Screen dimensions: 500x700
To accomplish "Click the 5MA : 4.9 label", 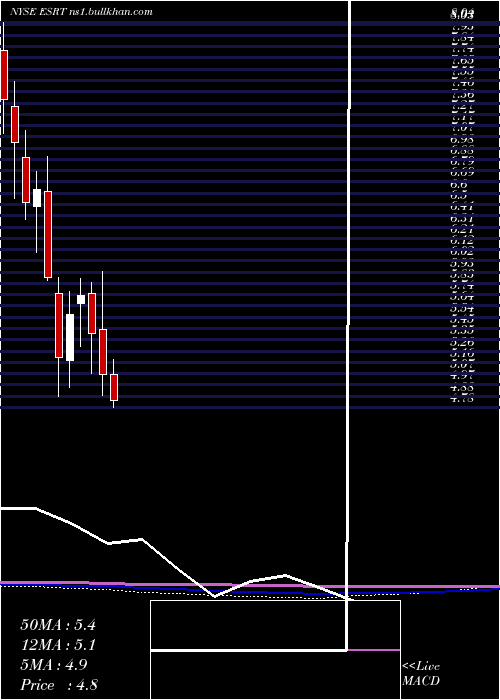I will pyautogui.click(x=54, y=665).
